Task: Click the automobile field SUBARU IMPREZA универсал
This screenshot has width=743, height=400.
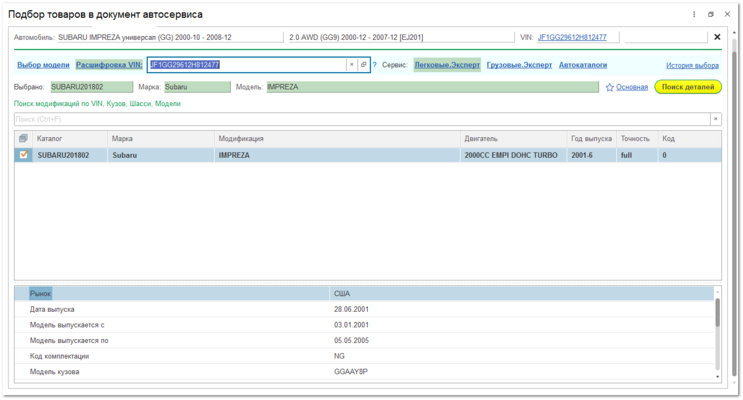Action: click(x=171, y=37)
